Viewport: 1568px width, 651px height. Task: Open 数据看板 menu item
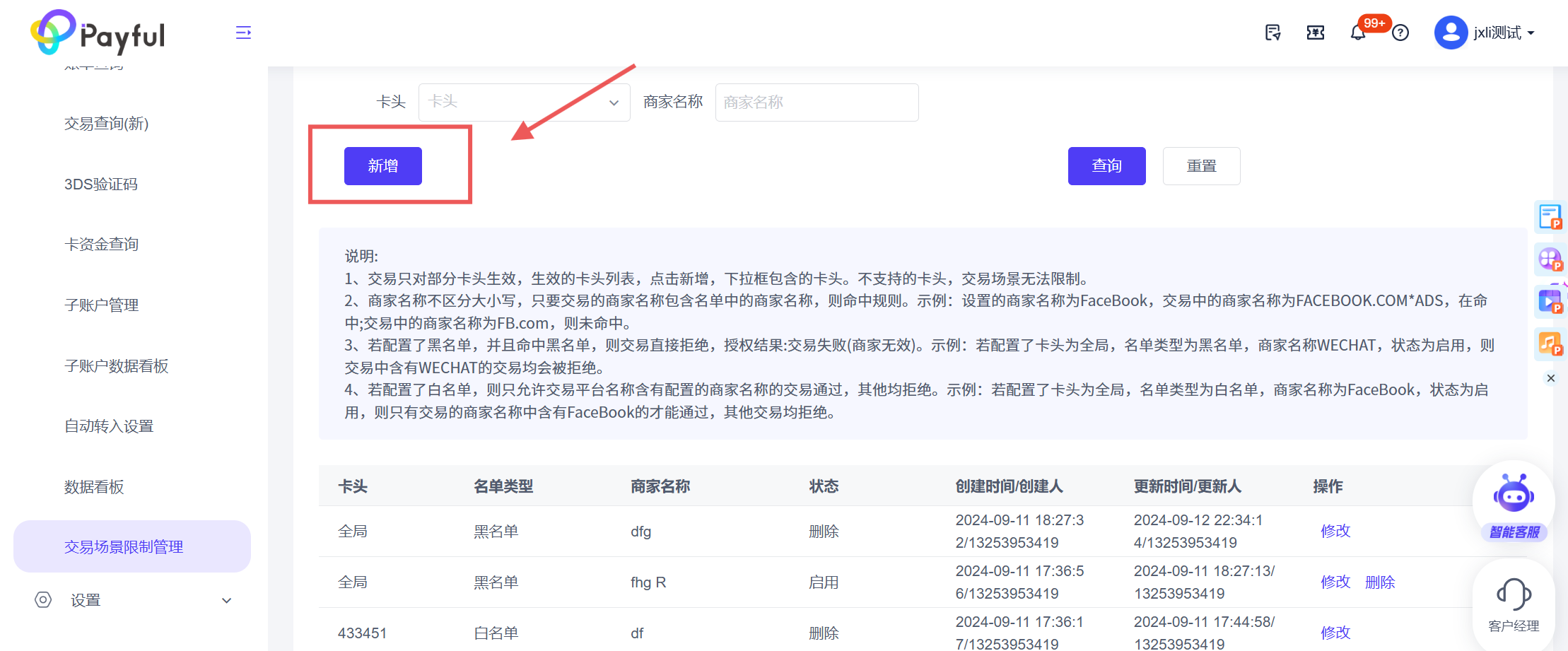point(94,487)
